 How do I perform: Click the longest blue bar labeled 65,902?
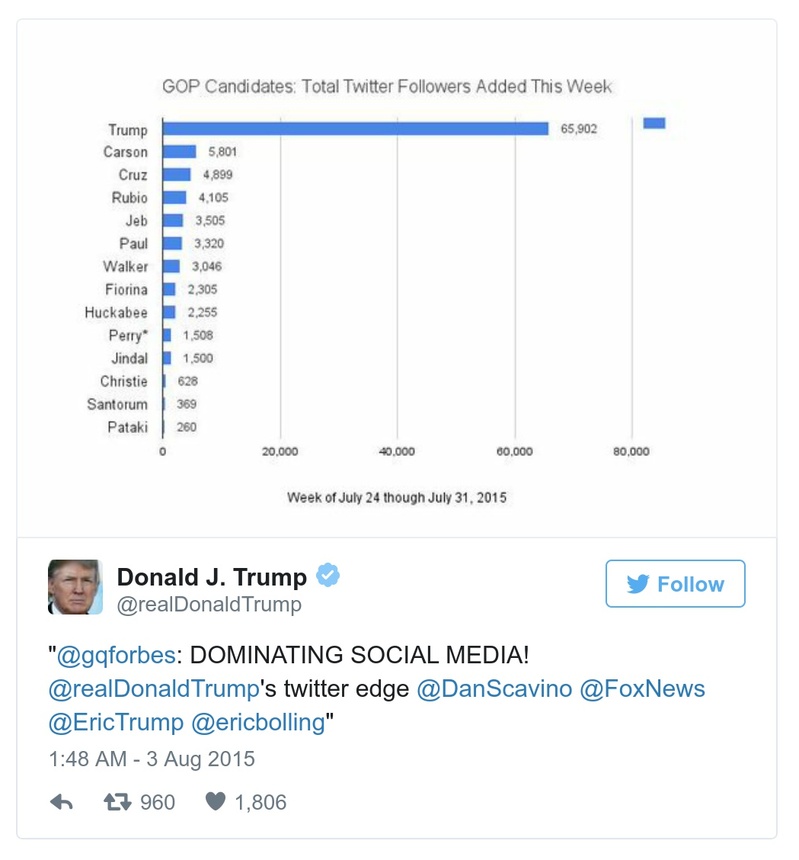(x=350, y=128)
